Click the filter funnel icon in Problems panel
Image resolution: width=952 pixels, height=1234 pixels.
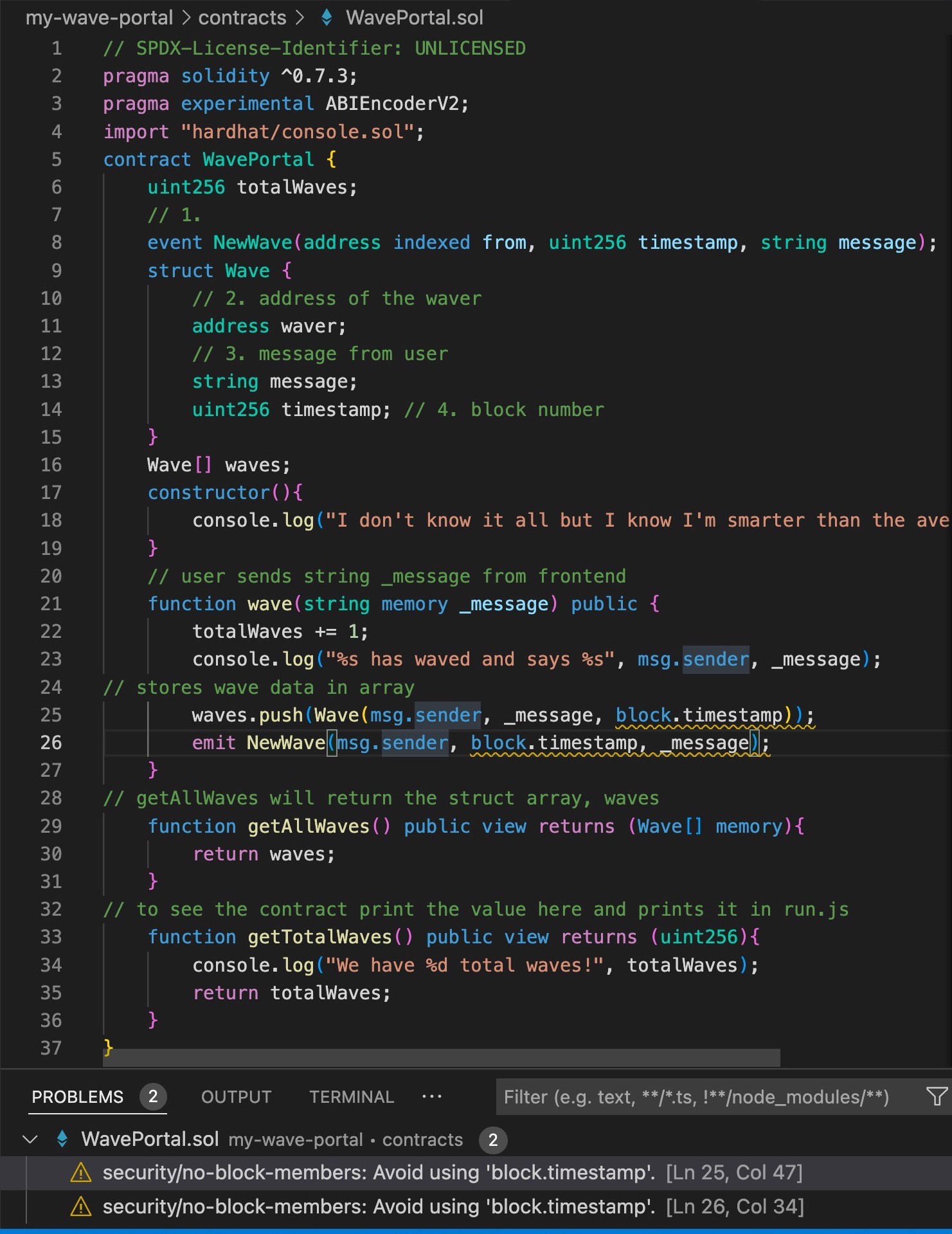936,1096
